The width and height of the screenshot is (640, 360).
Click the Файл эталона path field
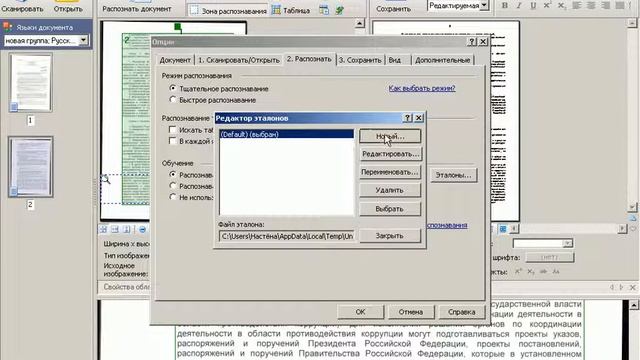tap(287, 236)
